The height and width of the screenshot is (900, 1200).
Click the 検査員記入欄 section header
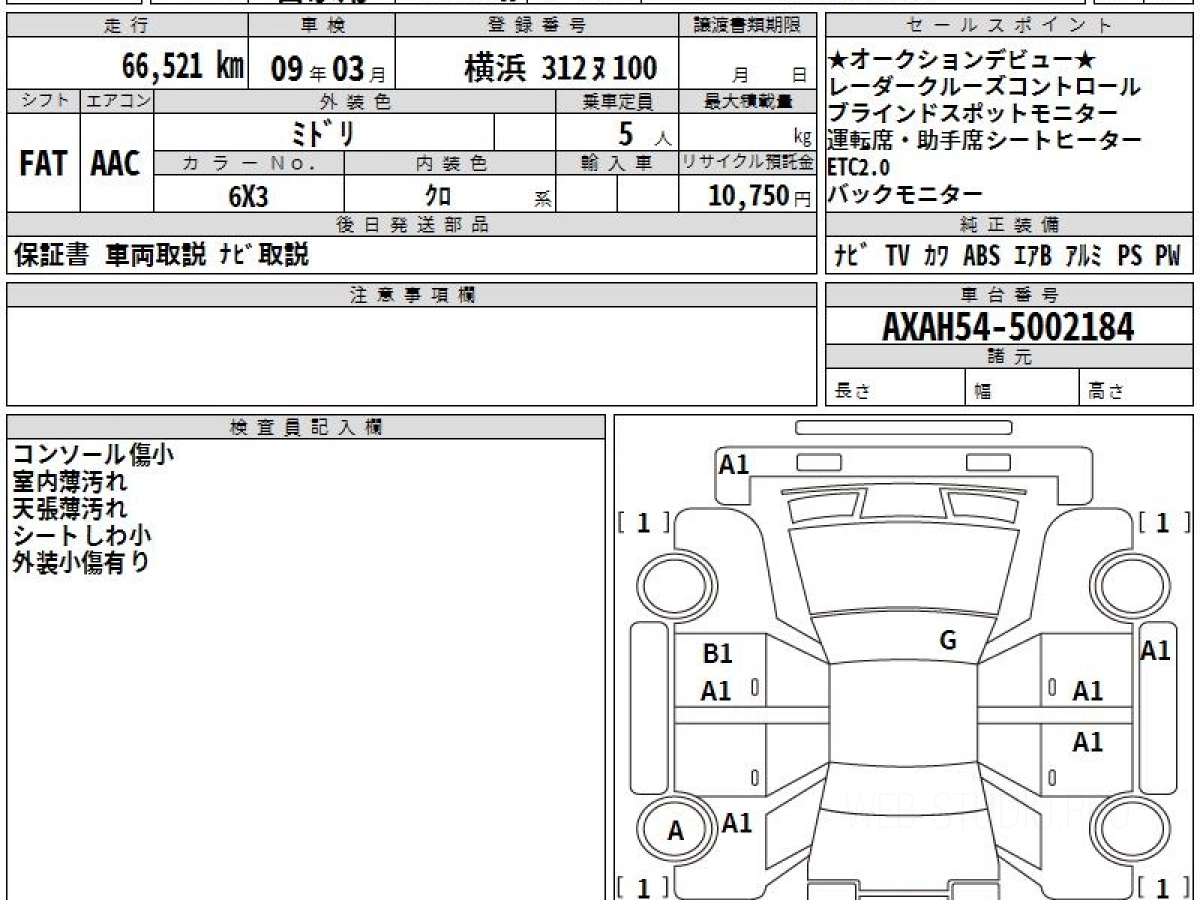306,427
